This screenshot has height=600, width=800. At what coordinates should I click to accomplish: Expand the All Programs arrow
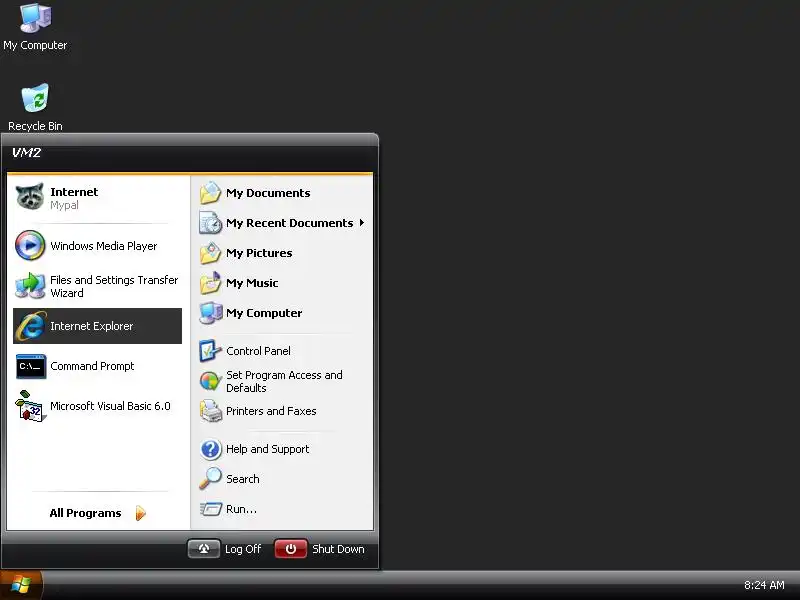141,513
